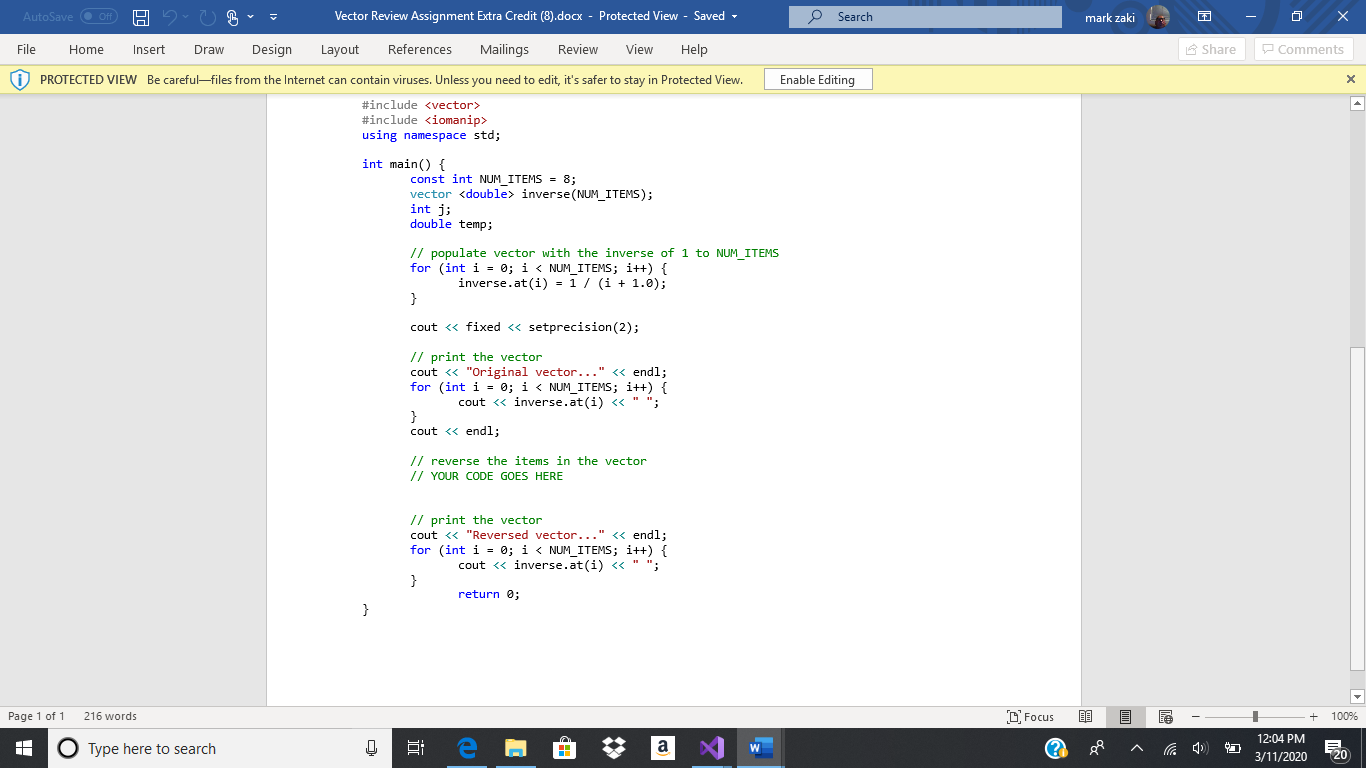The height and width of the screenshot is (768, 1366).
Task: Select Print Layout view
Action: pos(1125,716)
